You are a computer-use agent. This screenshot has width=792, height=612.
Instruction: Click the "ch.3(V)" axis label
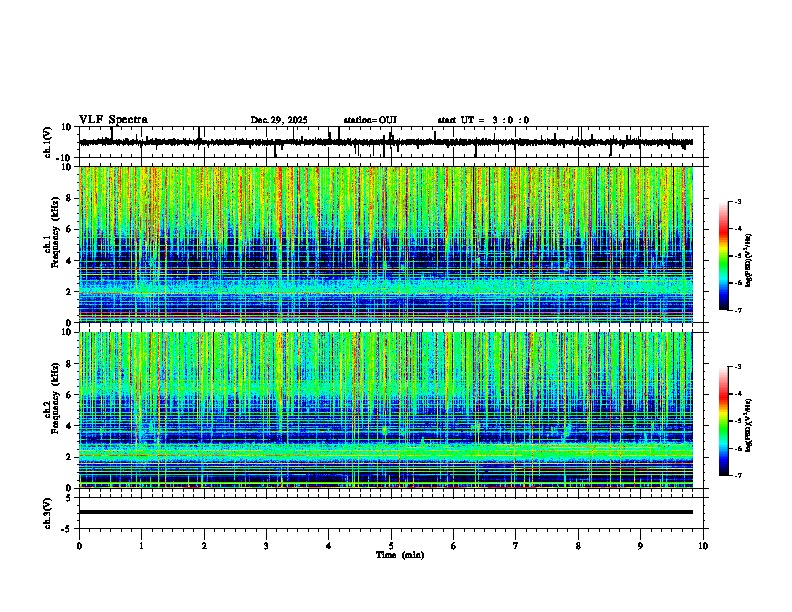point(48,514)
